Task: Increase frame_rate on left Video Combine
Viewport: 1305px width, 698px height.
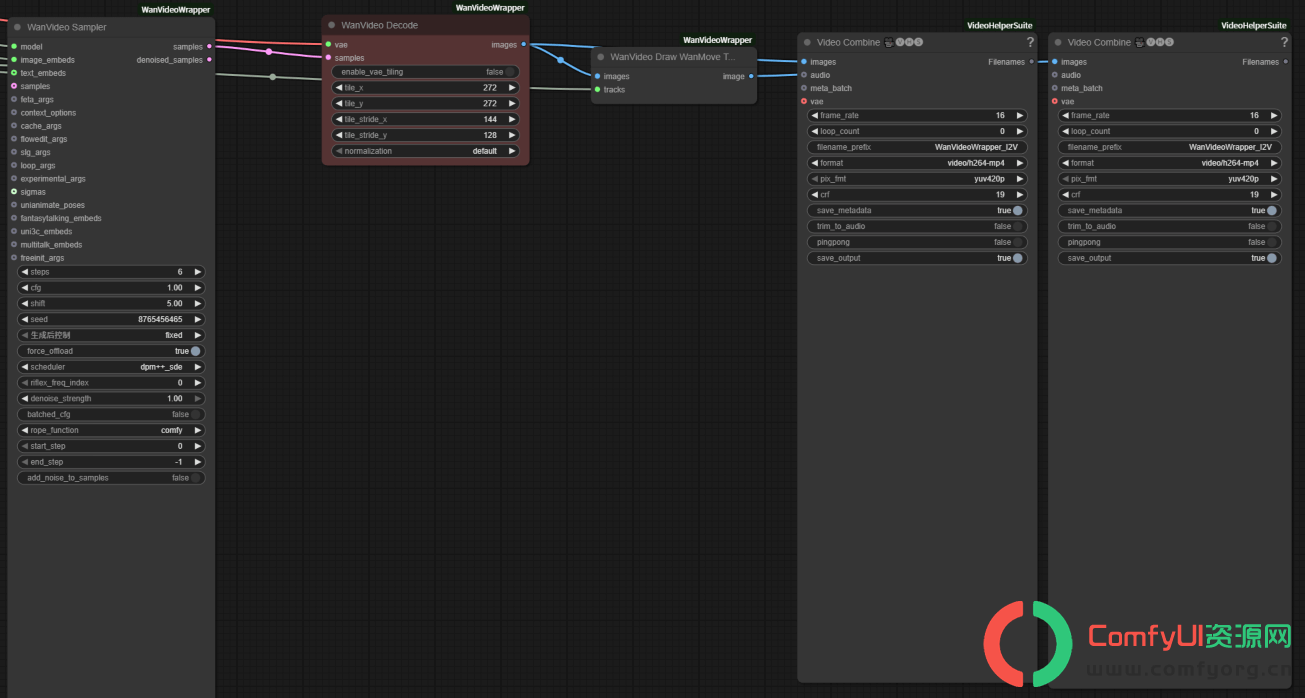Action: [x=1020, y=115]
